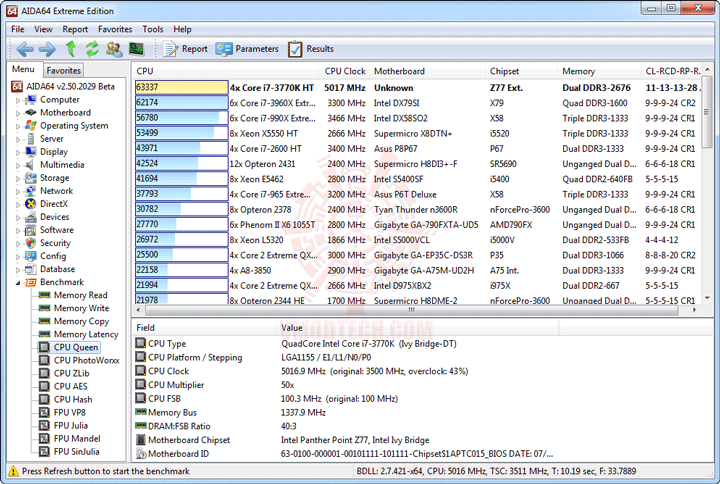Image resolution: width=720 pixels, height=484 pixels.
Task: Select the DirectX icon in tree
Action: (x=31, y=204)
